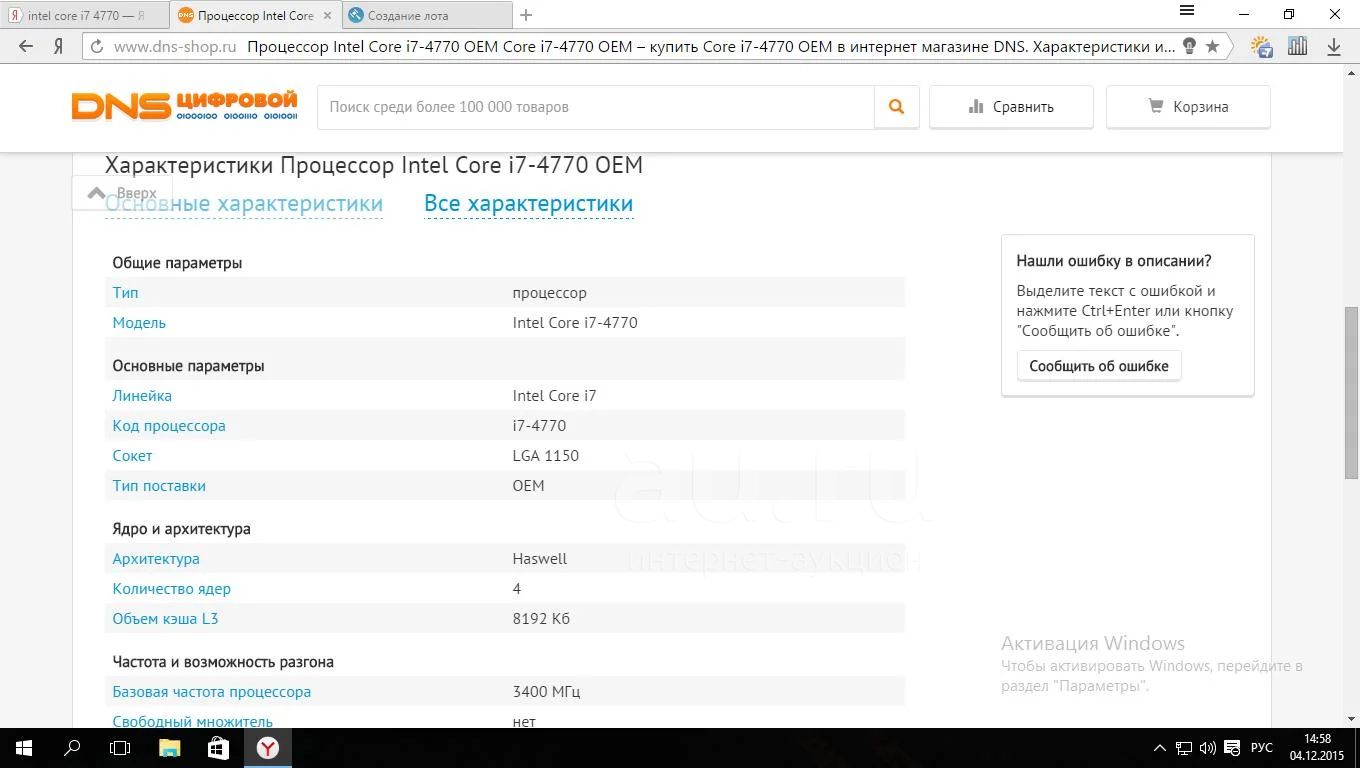Screen dimensions: 1360x768
Task: Click the Свободный множитель link
Action: click(192, 721)
